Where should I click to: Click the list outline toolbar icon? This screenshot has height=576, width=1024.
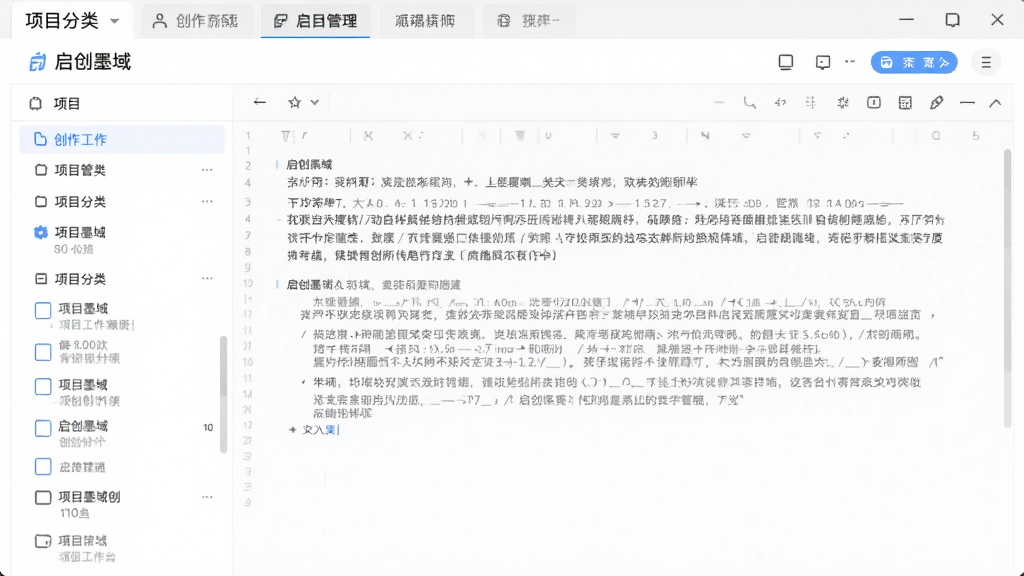tap(810, 103)
